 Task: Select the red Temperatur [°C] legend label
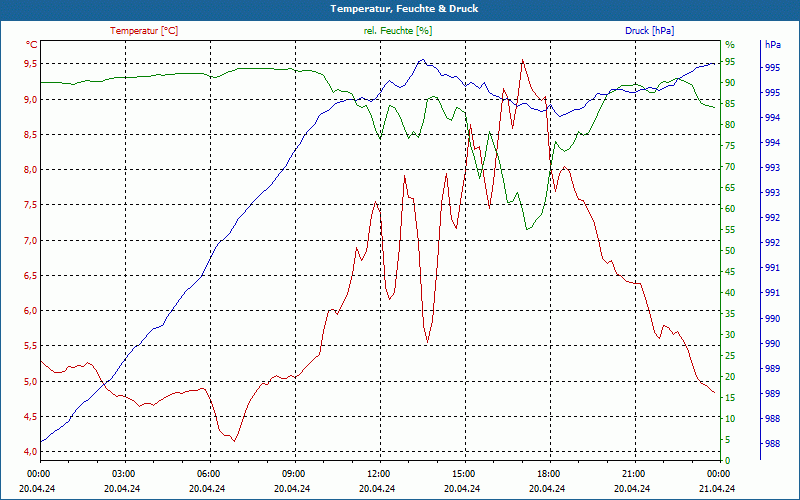point(144,31)
